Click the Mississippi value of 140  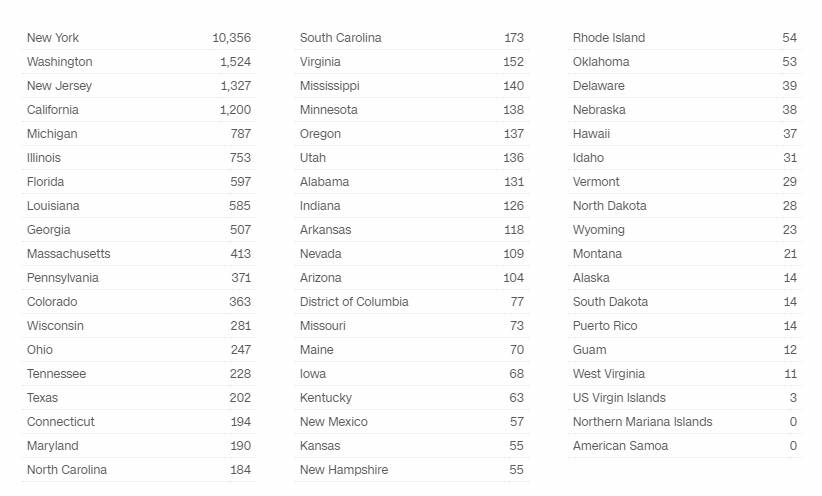click(513, 86)
